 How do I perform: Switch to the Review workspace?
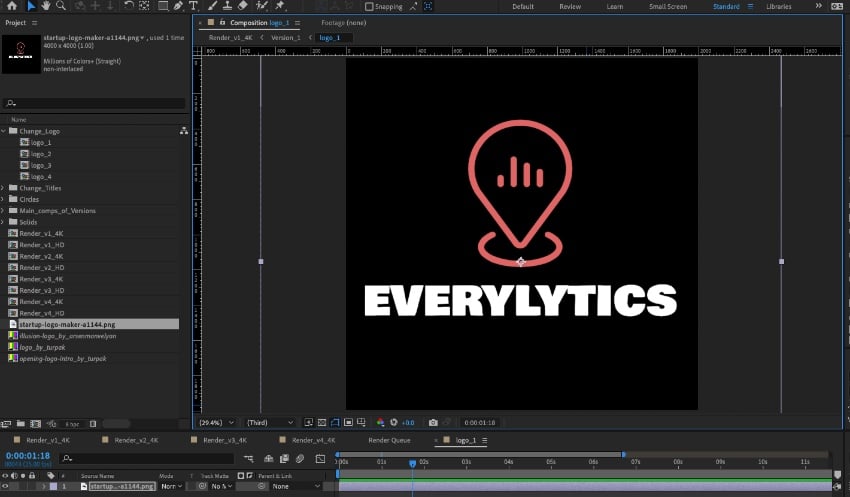[570, 7]
